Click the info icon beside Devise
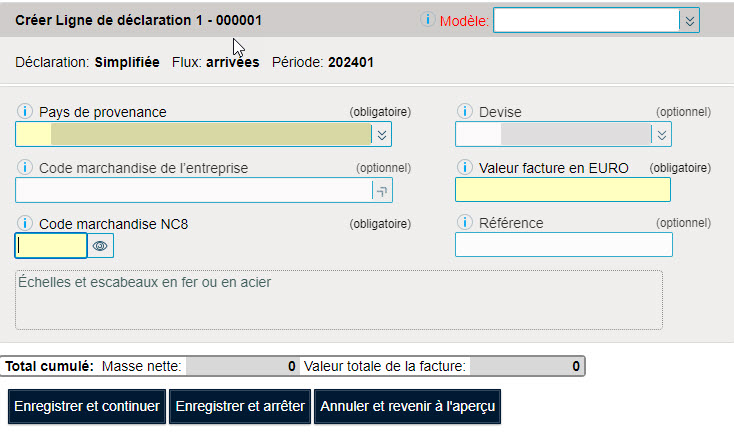 click(x=464, y=111)
